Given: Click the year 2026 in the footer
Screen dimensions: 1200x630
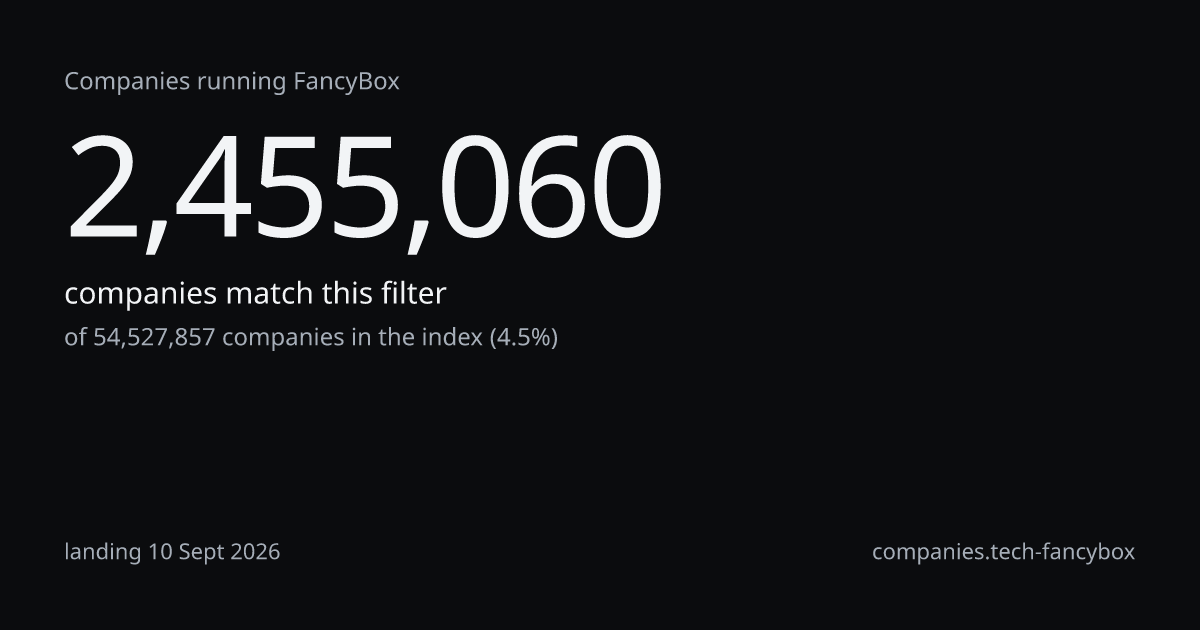Looking at the screenshot, I should click(x=254, y=552).
